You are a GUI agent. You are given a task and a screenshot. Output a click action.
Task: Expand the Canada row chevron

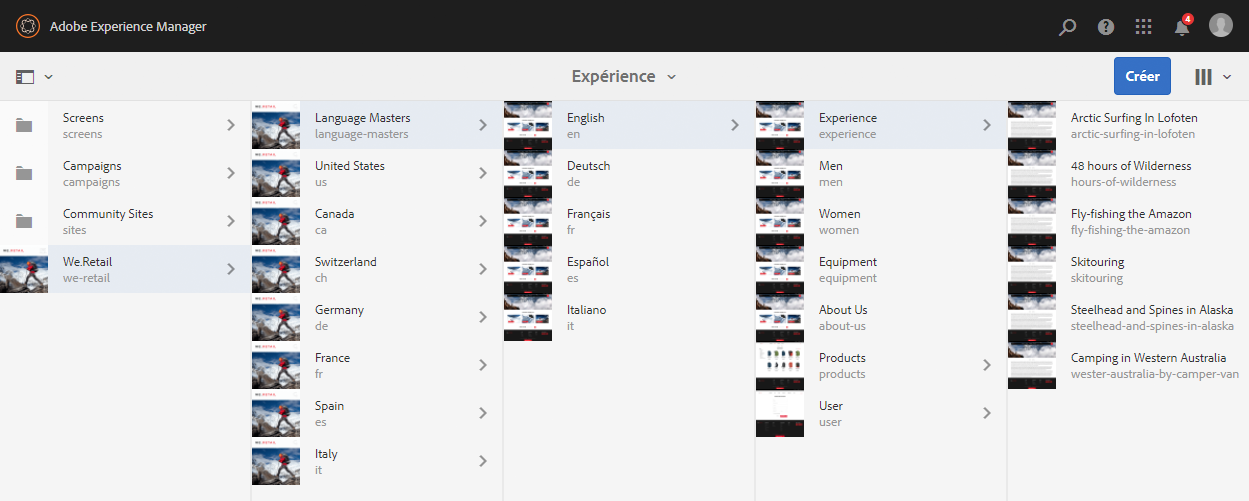pyautogui.click(x=482, y=221)
